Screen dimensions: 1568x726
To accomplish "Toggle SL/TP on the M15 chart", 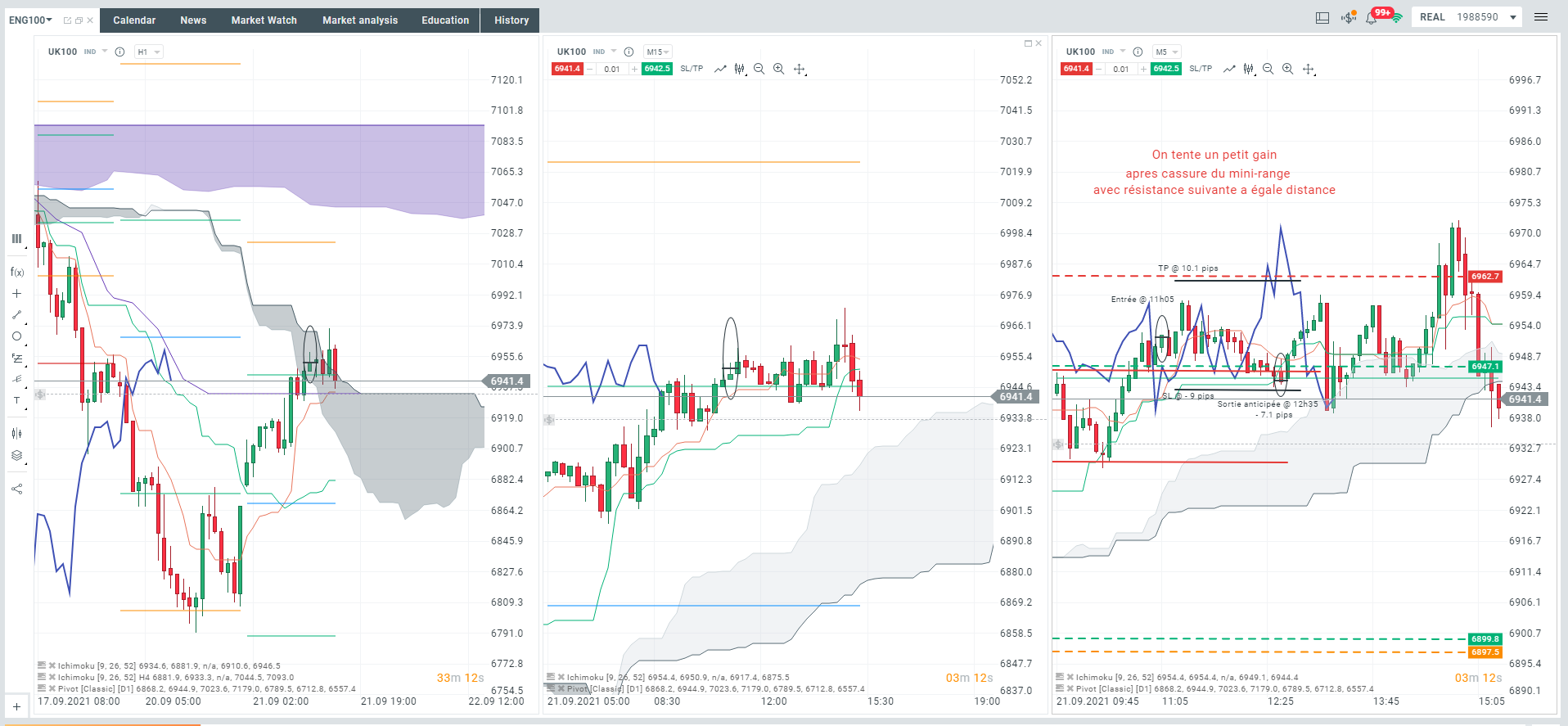I will [x=692, y=69].
